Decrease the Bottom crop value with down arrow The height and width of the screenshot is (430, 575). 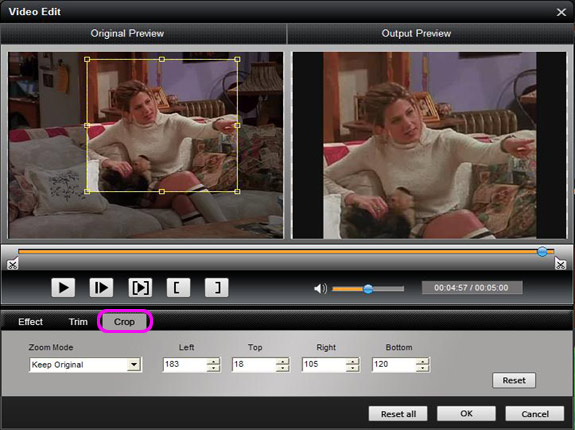(x=422, y=368)
